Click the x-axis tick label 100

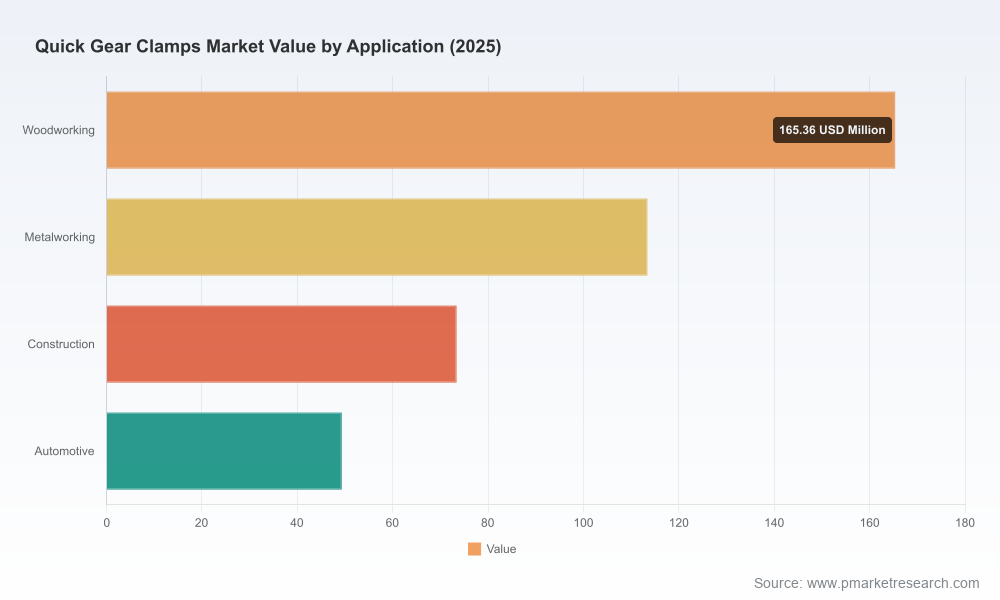pyautogui.click(x=584, y=523)
